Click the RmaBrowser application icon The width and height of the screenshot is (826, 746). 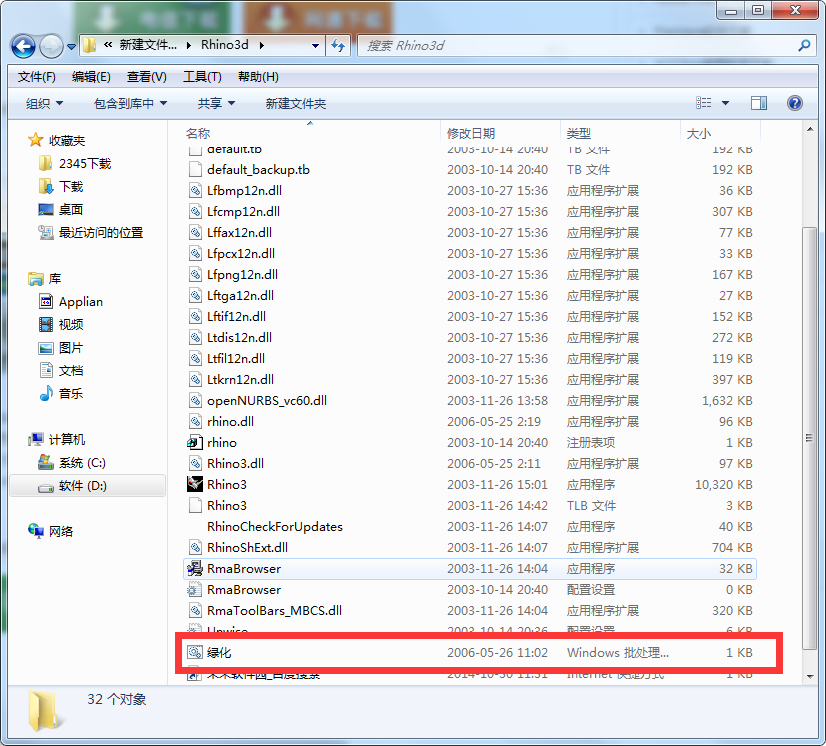click(x=194, y=568)
